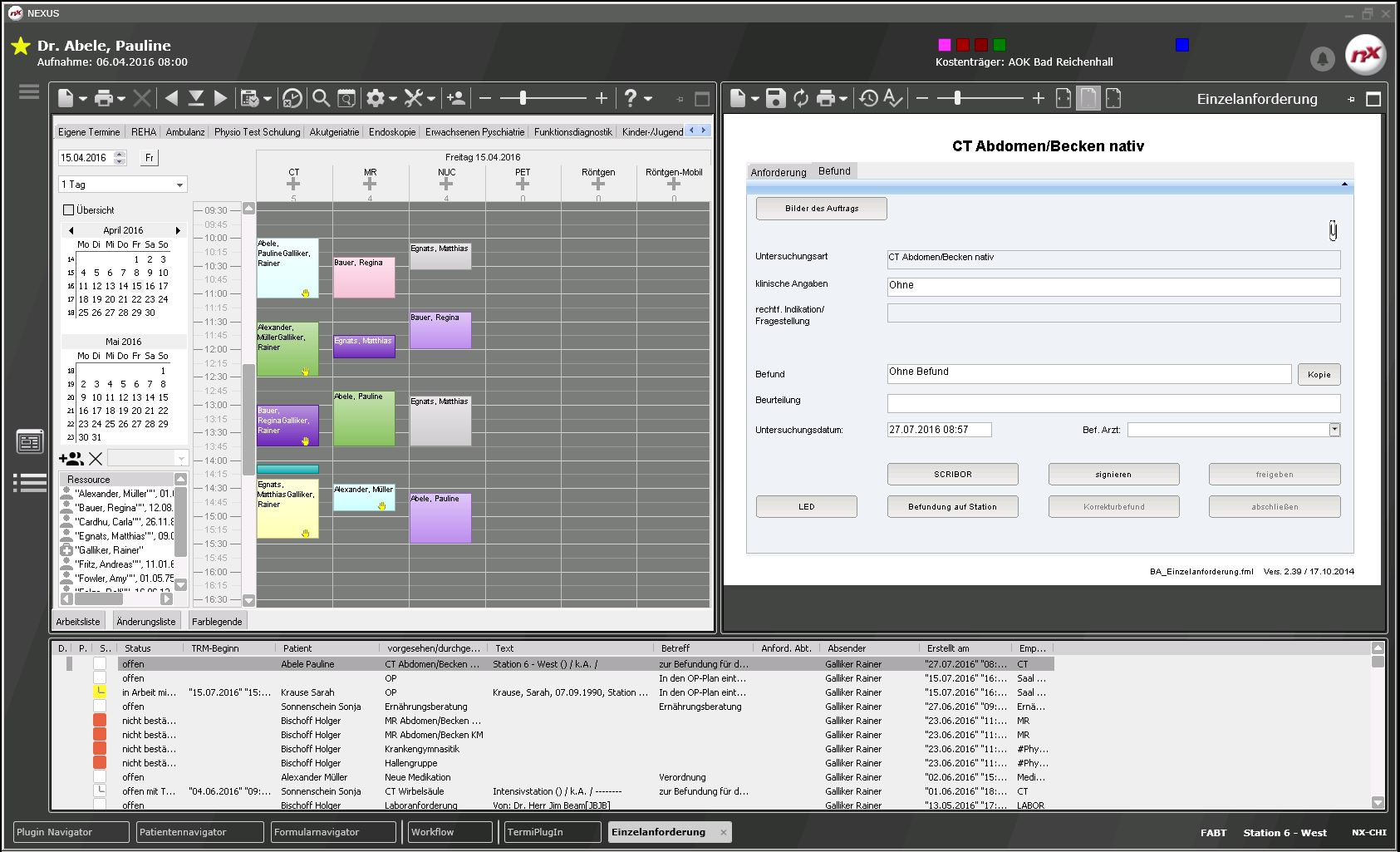Expand the gear settings dropdown arrow
The height and width of the screenshot is (852, 1400).
(393, 99)
